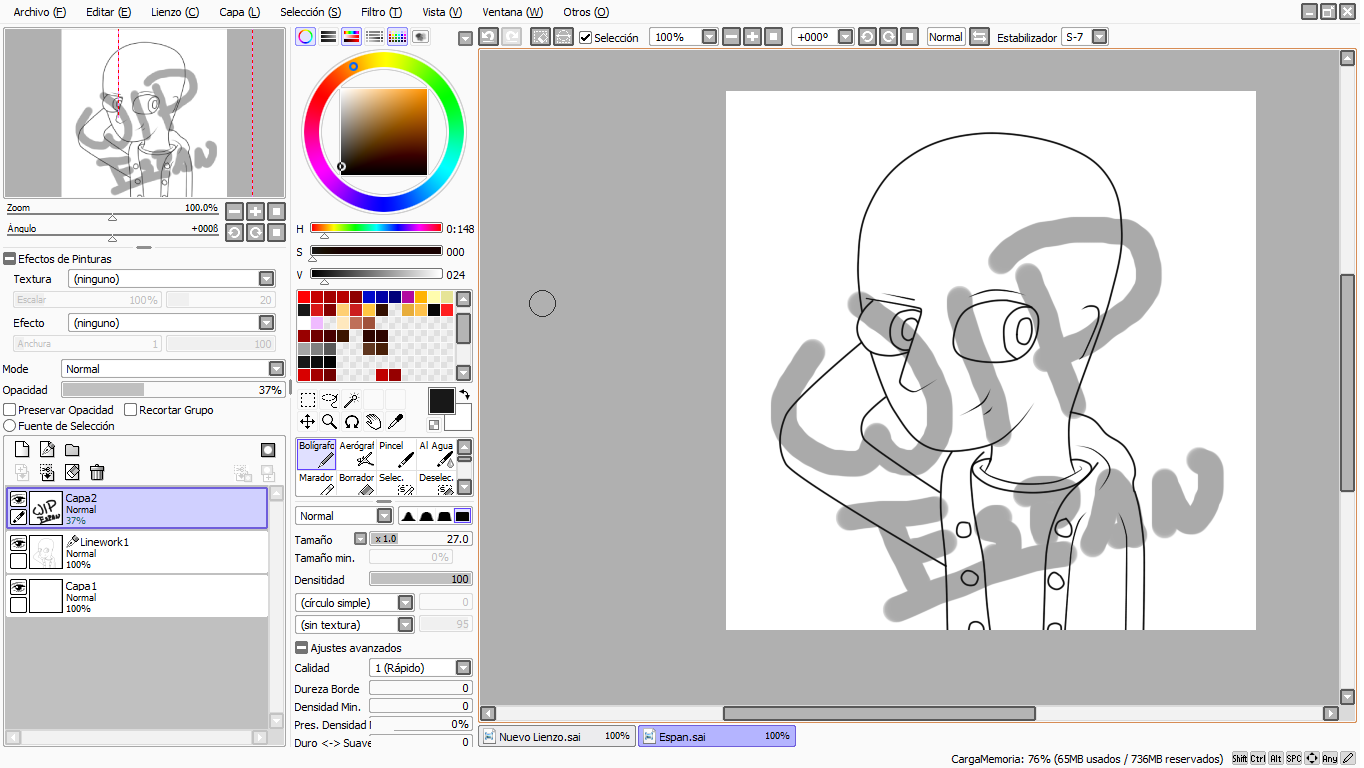The height and width of the screenshot is (768, 1364).
Task: Click the Normal view button in toolbar
Action: coord(945,37)
